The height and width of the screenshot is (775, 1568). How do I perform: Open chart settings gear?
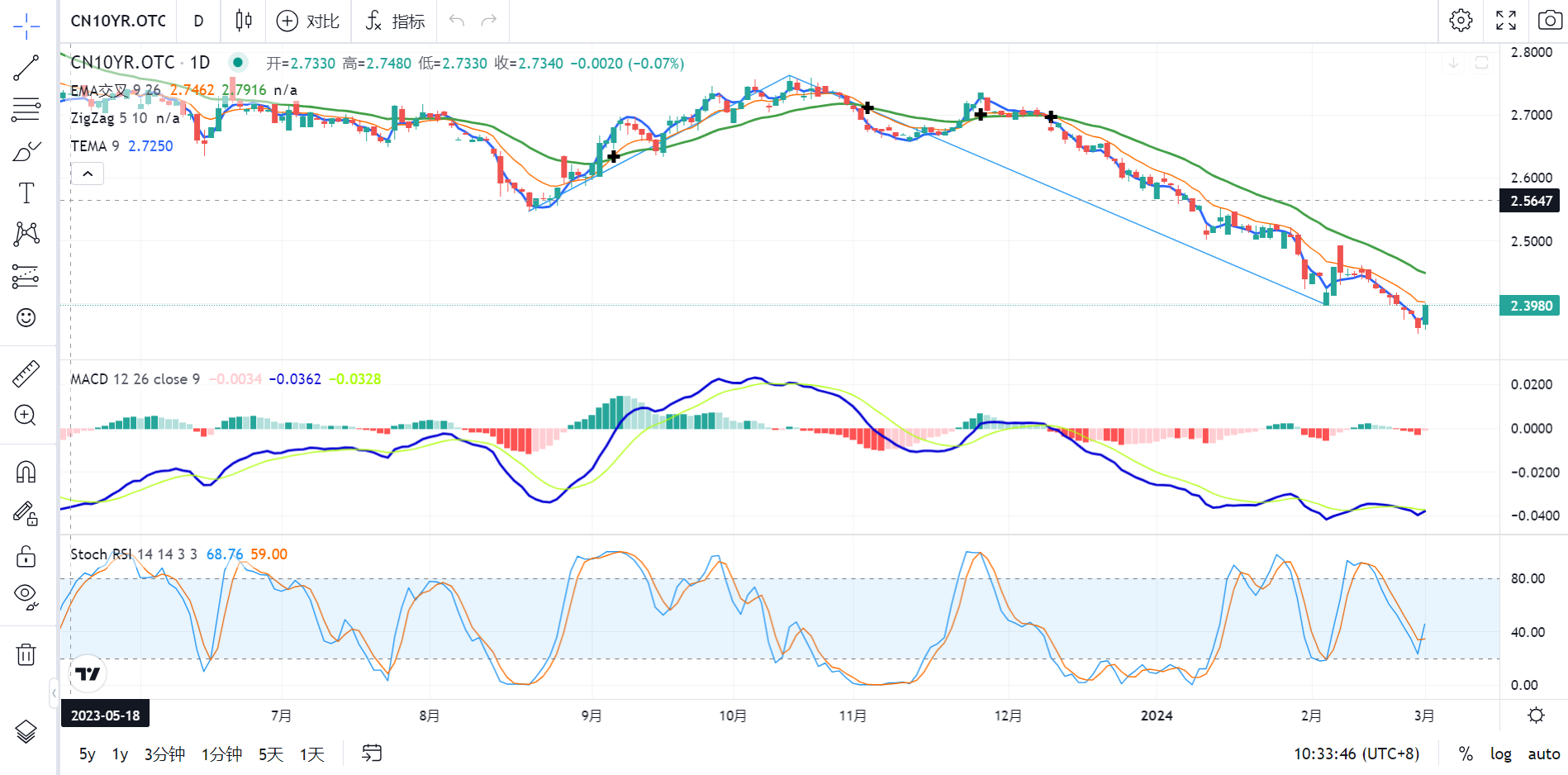1461,21
